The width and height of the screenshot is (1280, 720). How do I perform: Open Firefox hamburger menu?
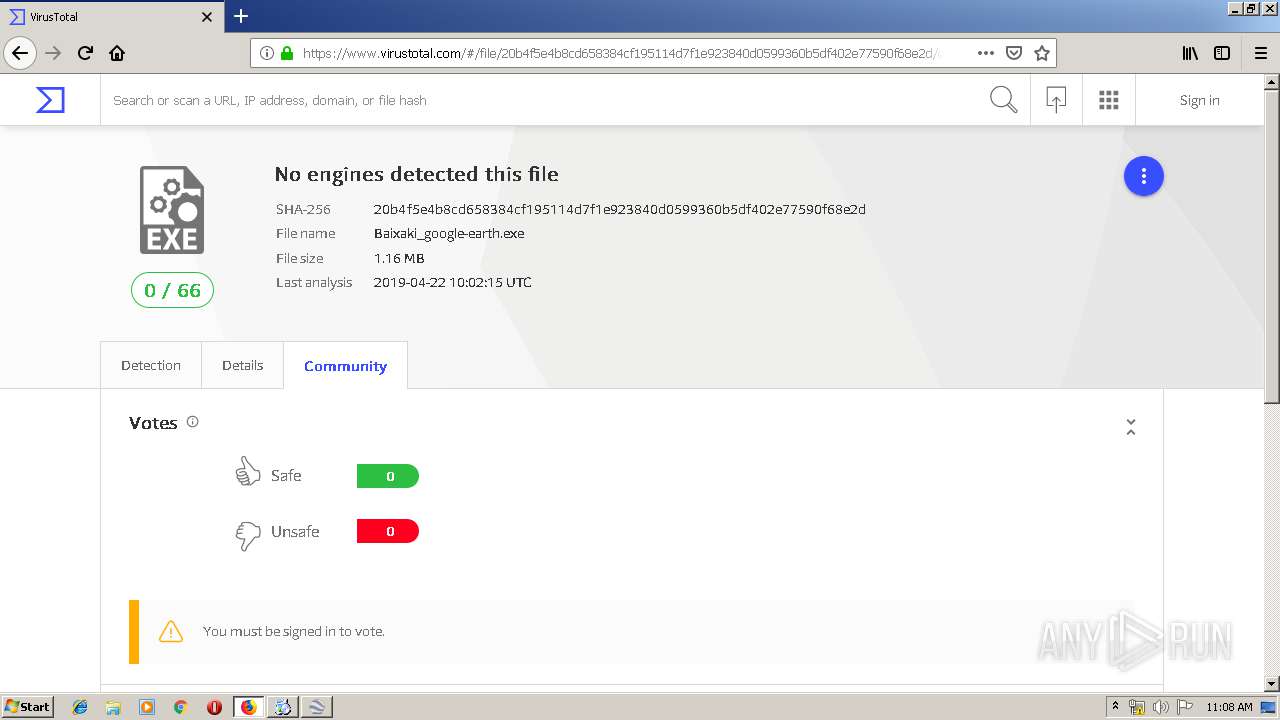[x=1260, y=53]
